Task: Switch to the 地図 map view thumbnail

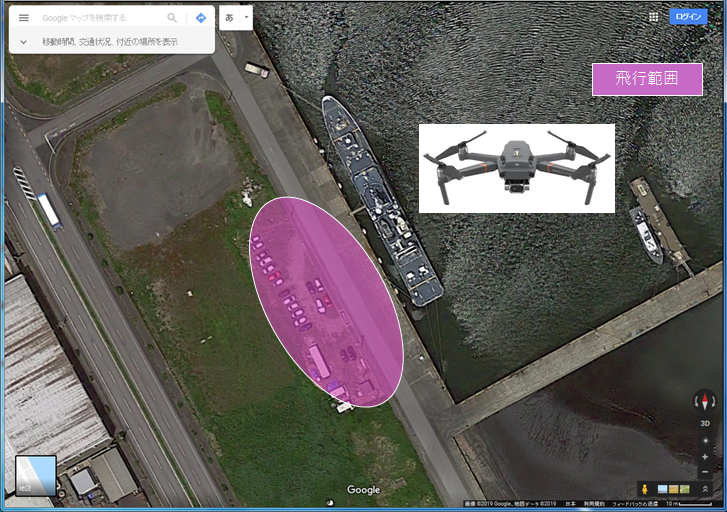Action: [35, 476]
